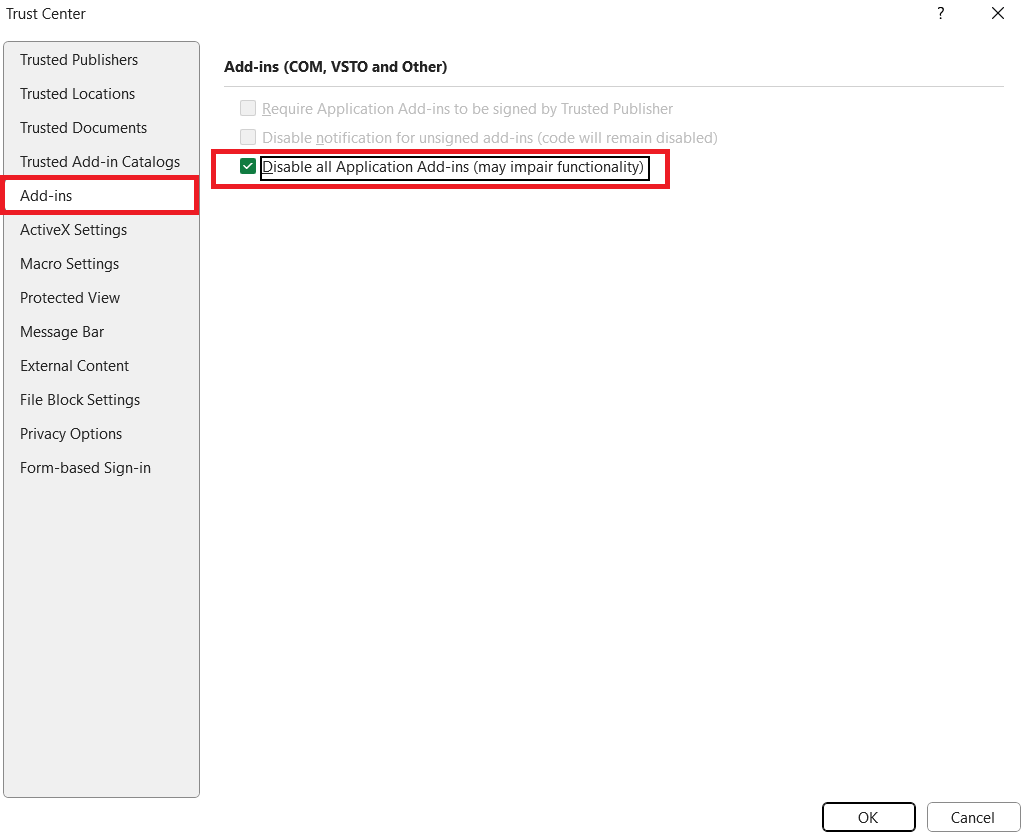Confirm settings with OK button

point(868,817)
